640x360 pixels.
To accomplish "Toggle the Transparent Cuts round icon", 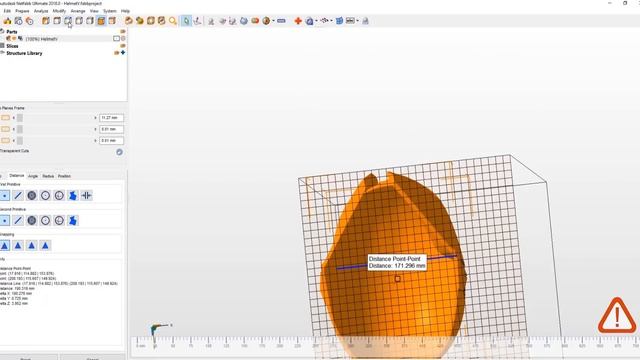I will (x=119, y=152).
